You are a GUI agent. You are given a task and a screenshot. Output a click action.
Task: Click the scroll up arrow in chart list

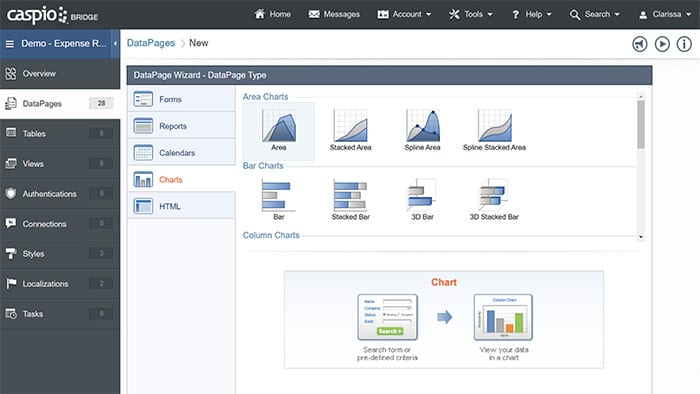tap(641, 96)
